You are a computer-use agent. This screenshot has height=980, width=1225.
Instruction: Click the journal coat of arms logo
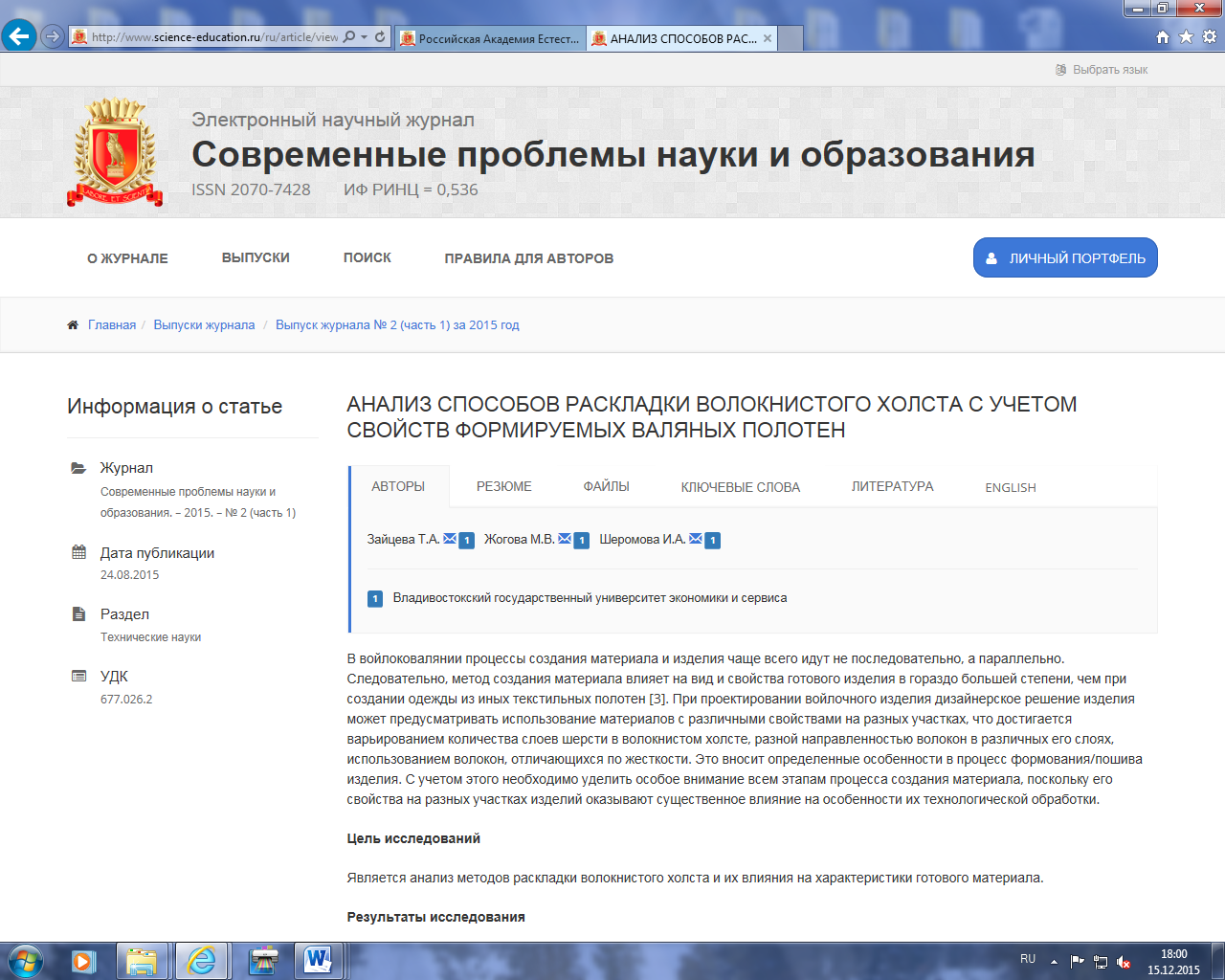pos(115,152)
